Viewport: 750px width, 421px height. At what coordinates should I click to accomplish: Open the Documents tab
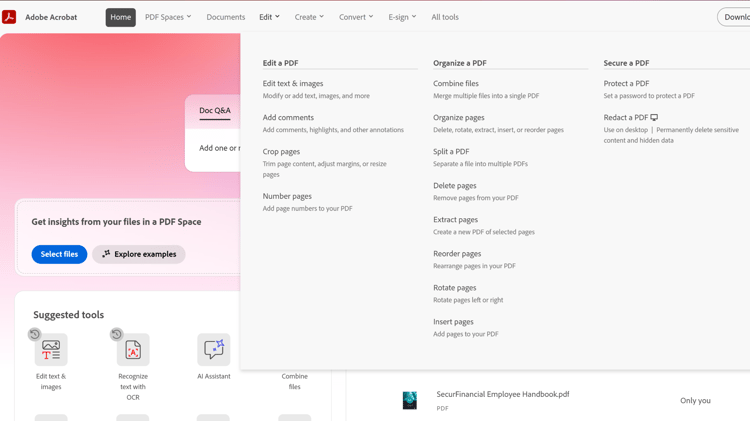[x=226, y=17]
